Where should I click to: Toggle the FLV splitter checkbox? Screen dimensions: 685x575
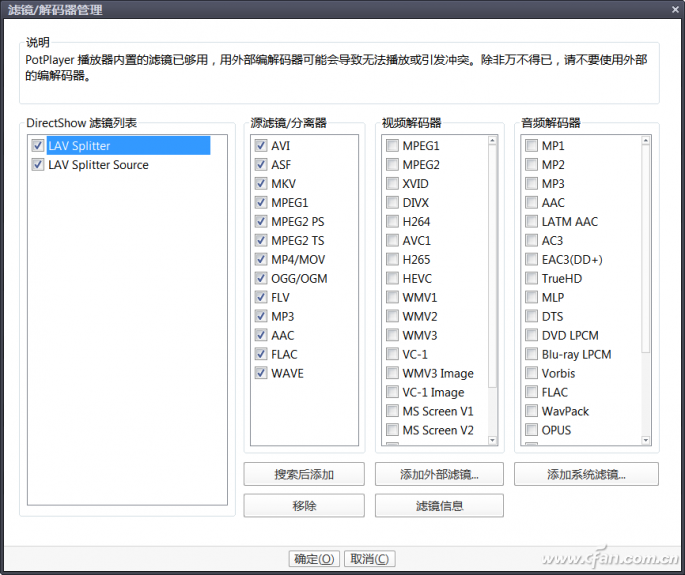261,298
